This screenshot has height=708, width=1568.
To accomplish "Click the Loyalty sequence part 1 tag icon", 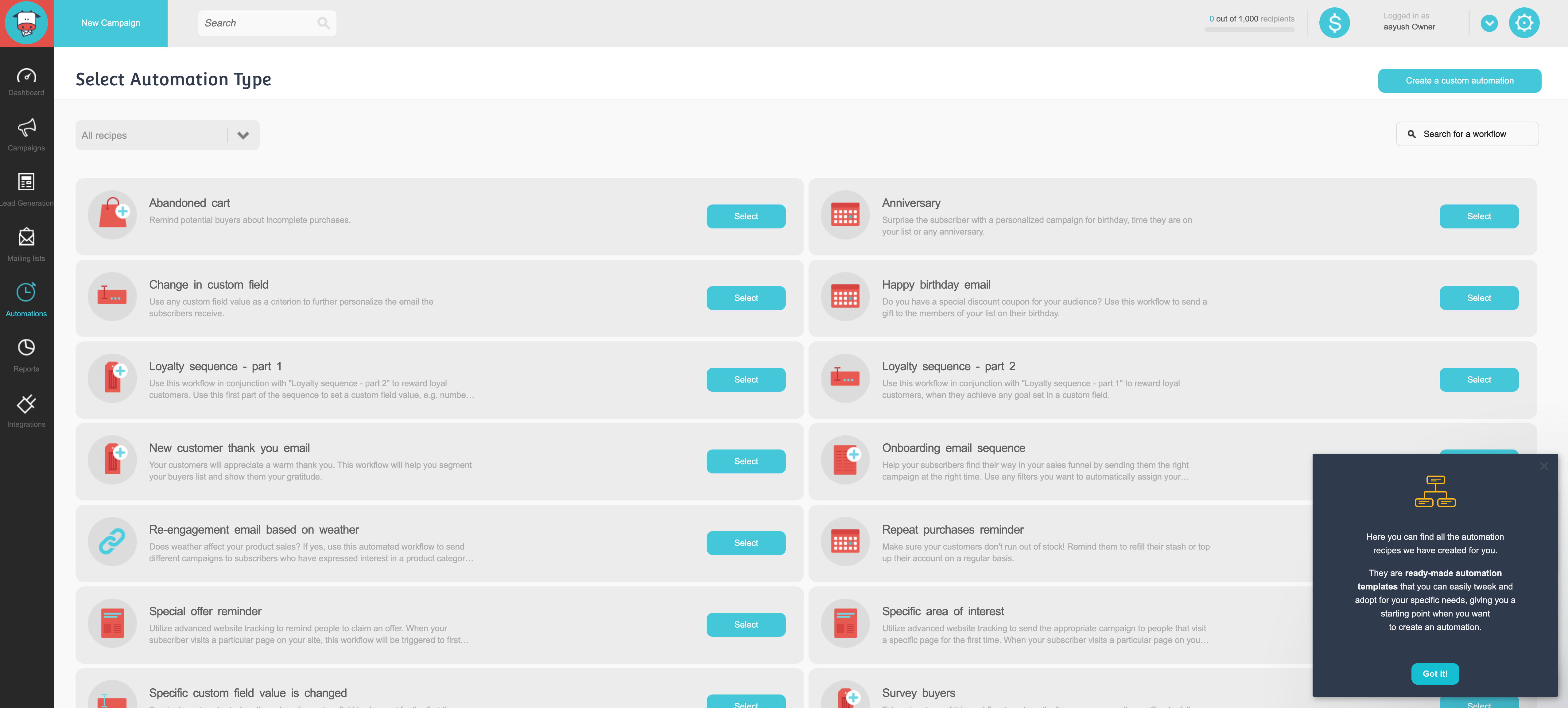I will pos(113,378).
